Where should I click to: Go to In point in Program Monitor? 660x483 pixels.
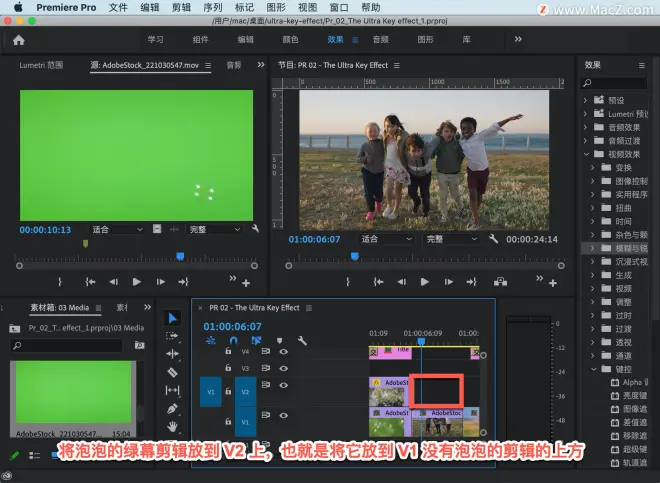(378, 282)
